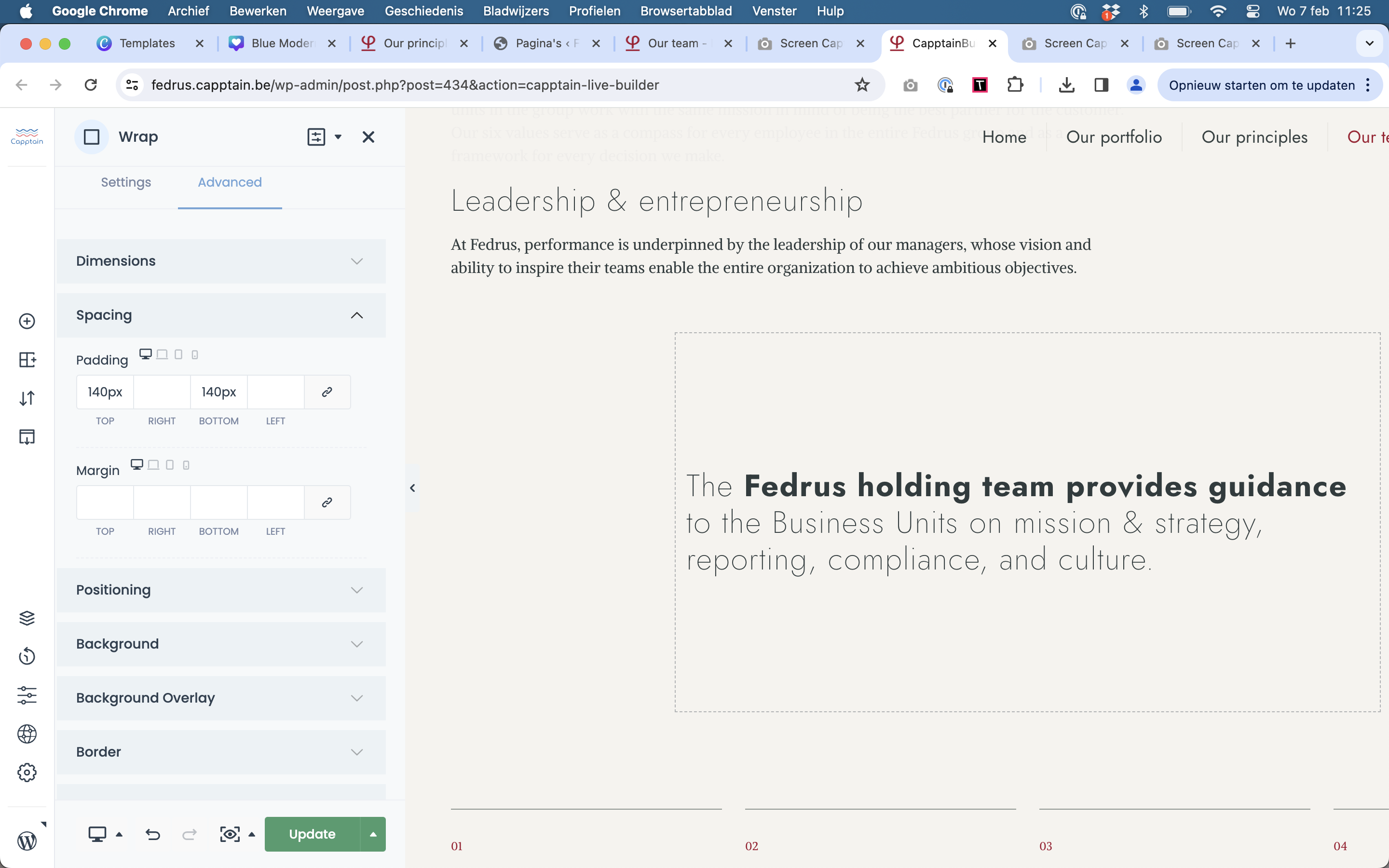Expand the Background Overlay section
This screenshot has height=868, width=1389.
[221, 698]
